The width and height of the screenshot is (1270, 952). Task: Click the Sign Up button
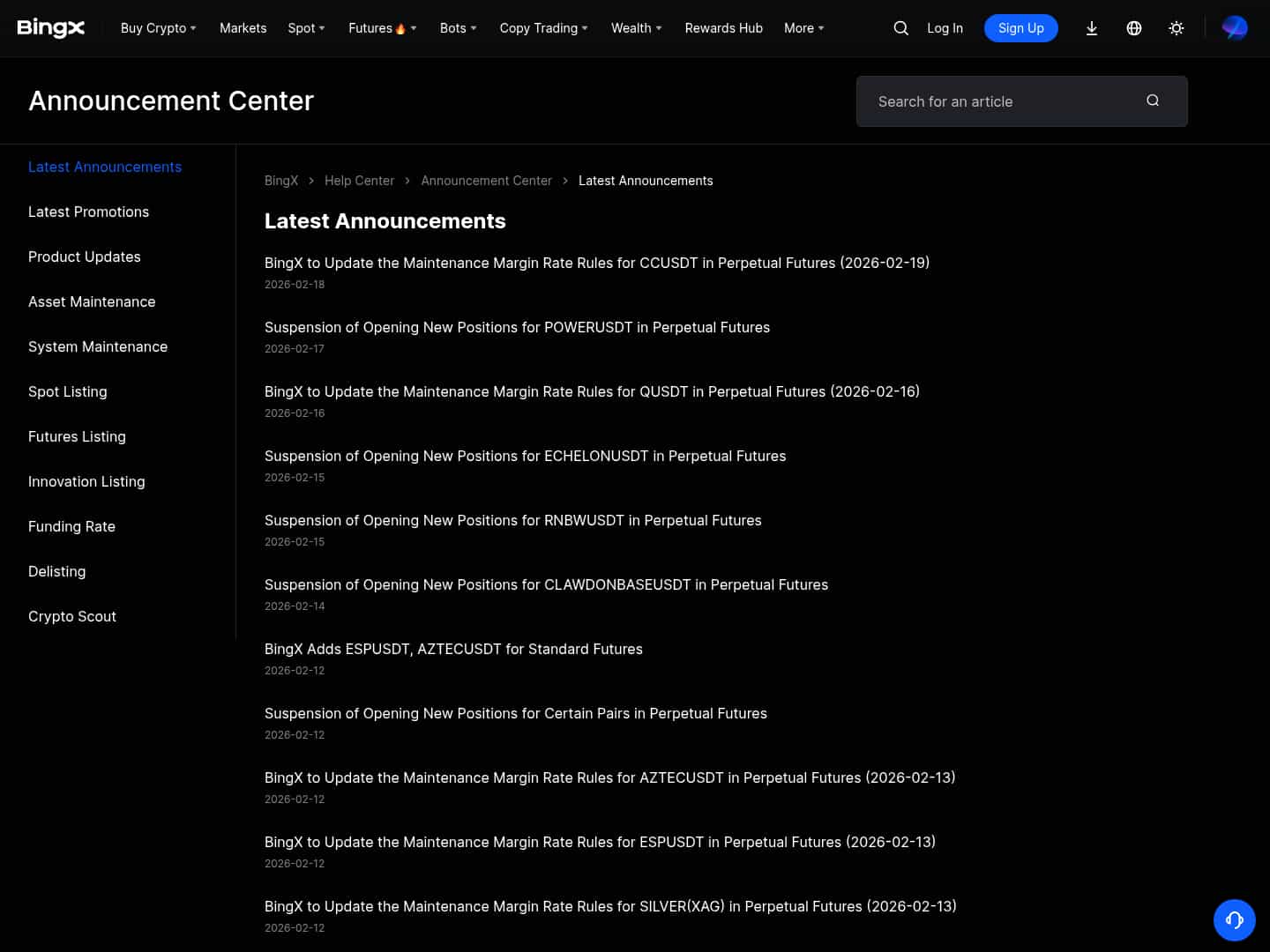click(x=1020, y=27)
